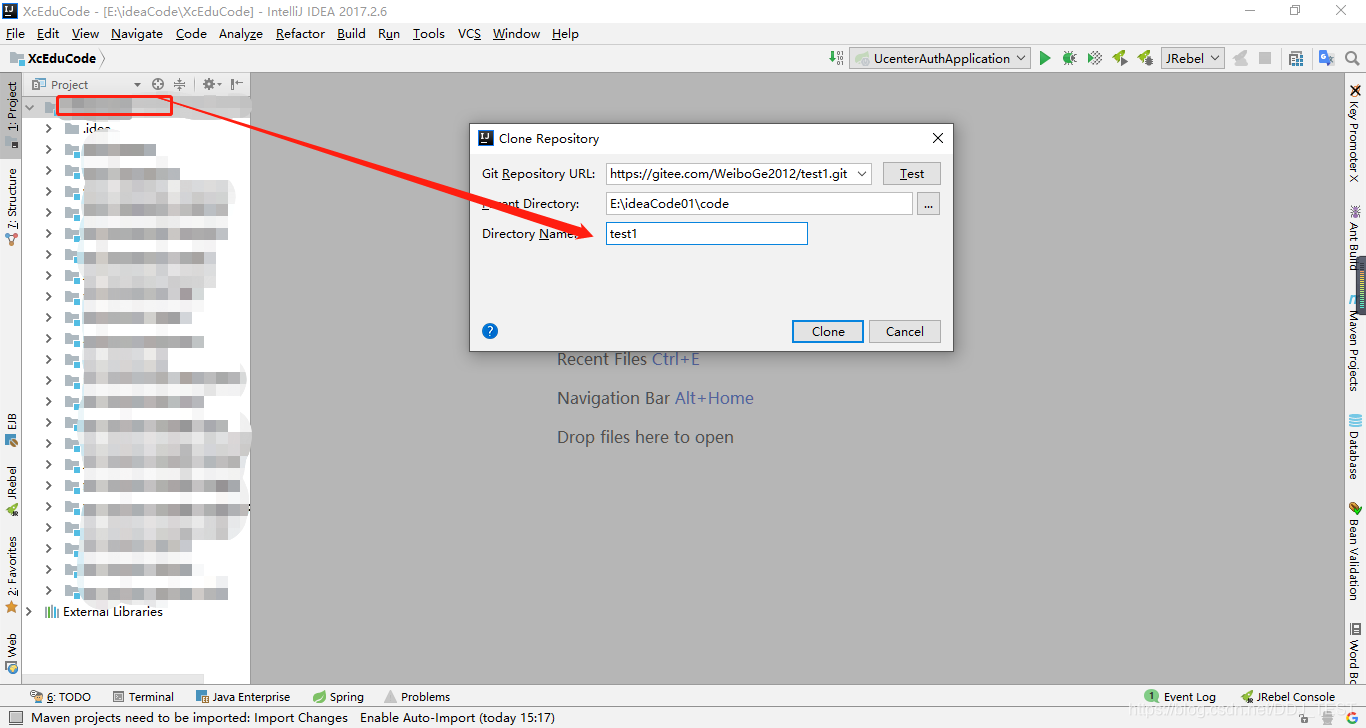Debug with JRebel rocket-bug icon
Screen dimensions: 1366x728
pyautogui.click(x=1146, y=58)
